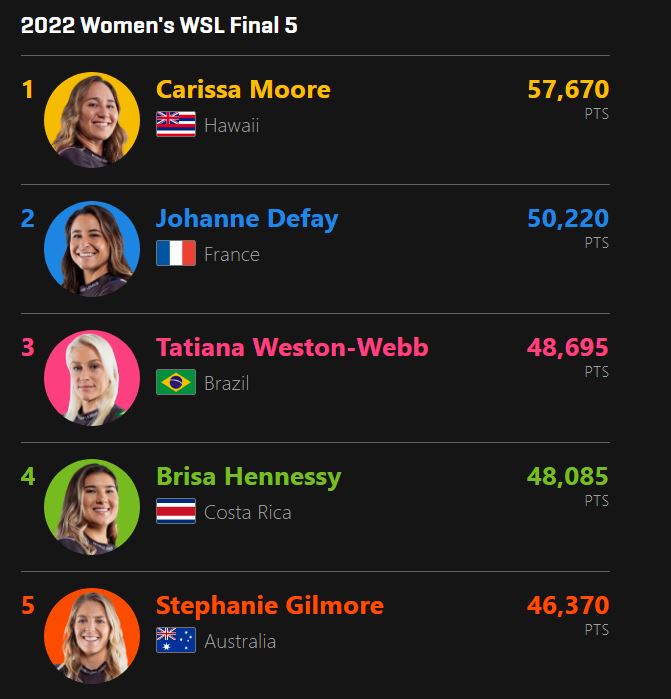Open Johanne Defay's profile photo
The width and height of the screenshot is (671, 699).
click(x=92, y=249)
